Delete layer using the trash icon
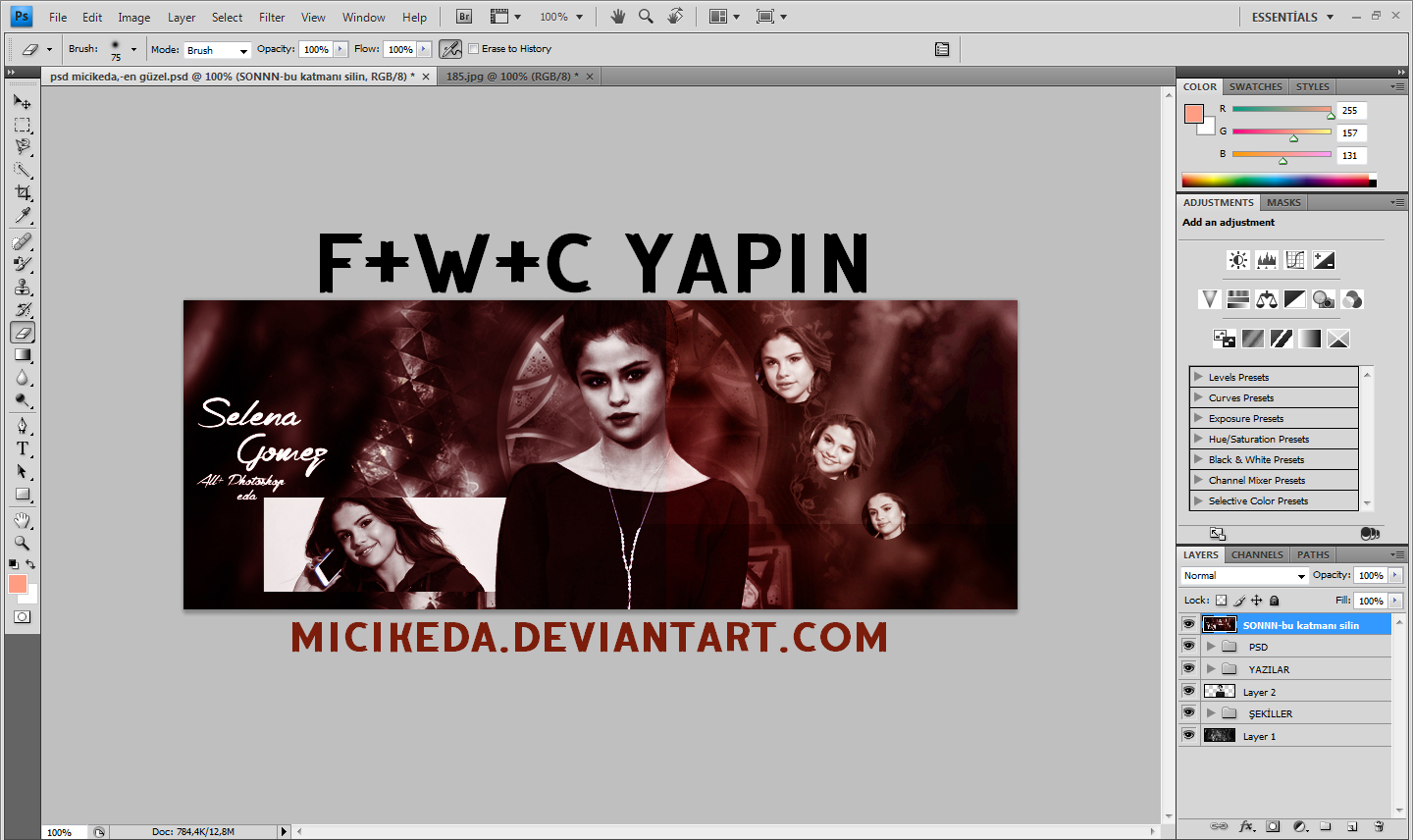 click(1379, 826)
